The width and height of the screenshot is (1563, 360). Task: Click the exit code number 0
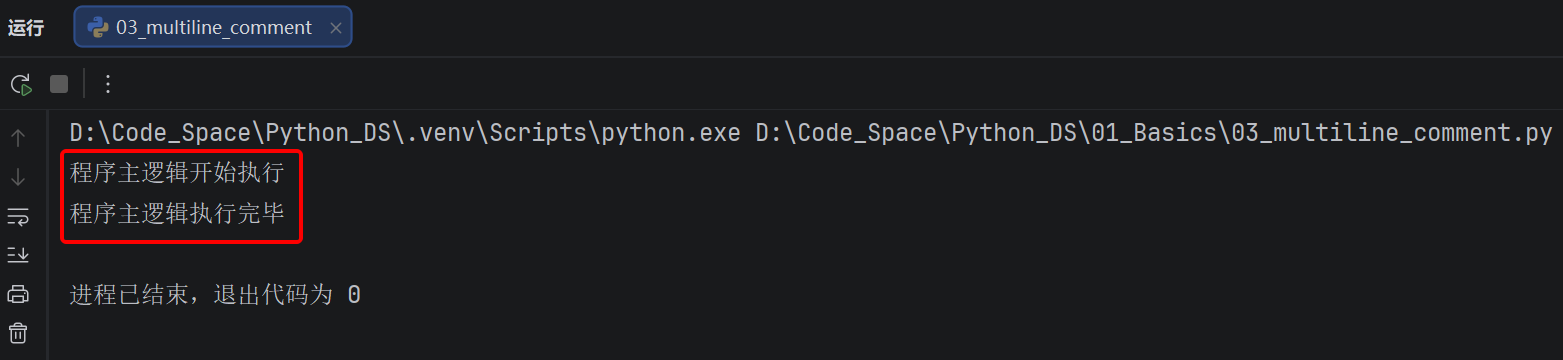(x=354, y=295)
